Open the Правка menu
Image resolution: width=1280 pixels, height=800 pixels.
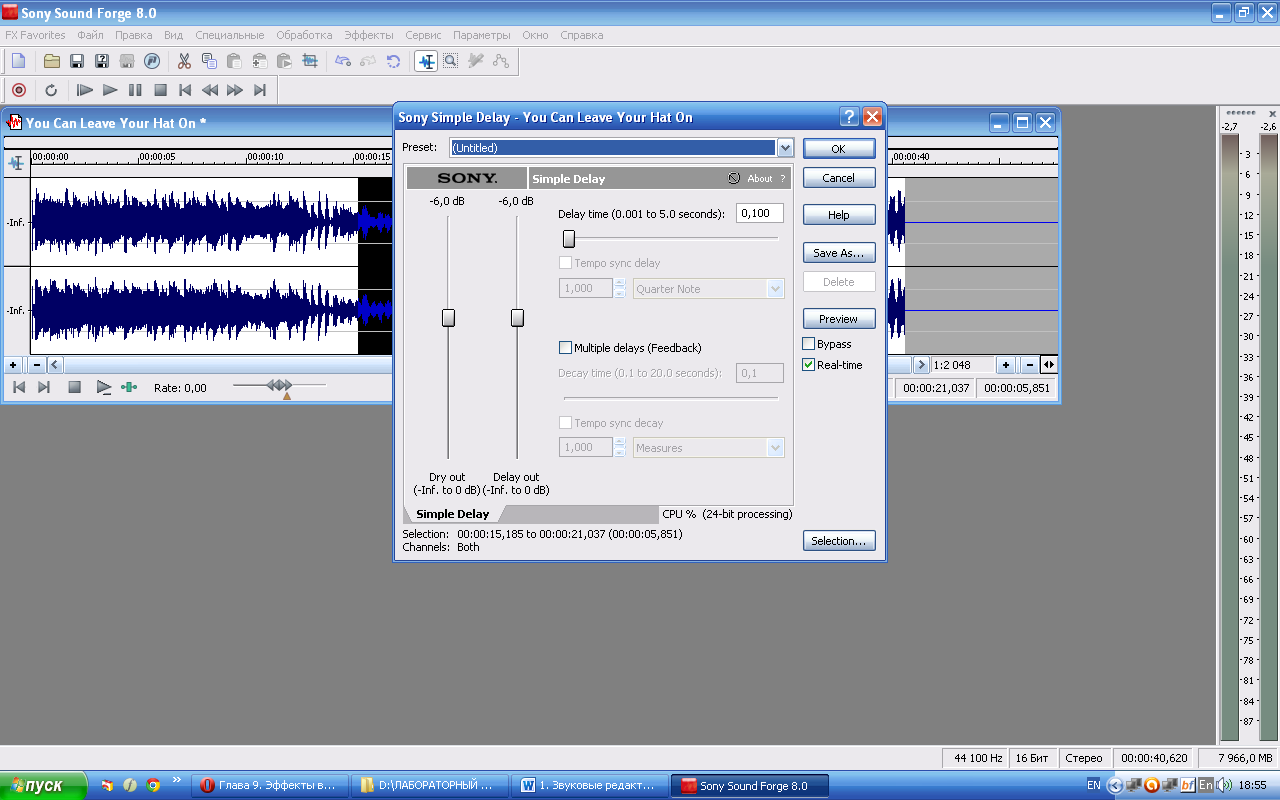point(133,35)
